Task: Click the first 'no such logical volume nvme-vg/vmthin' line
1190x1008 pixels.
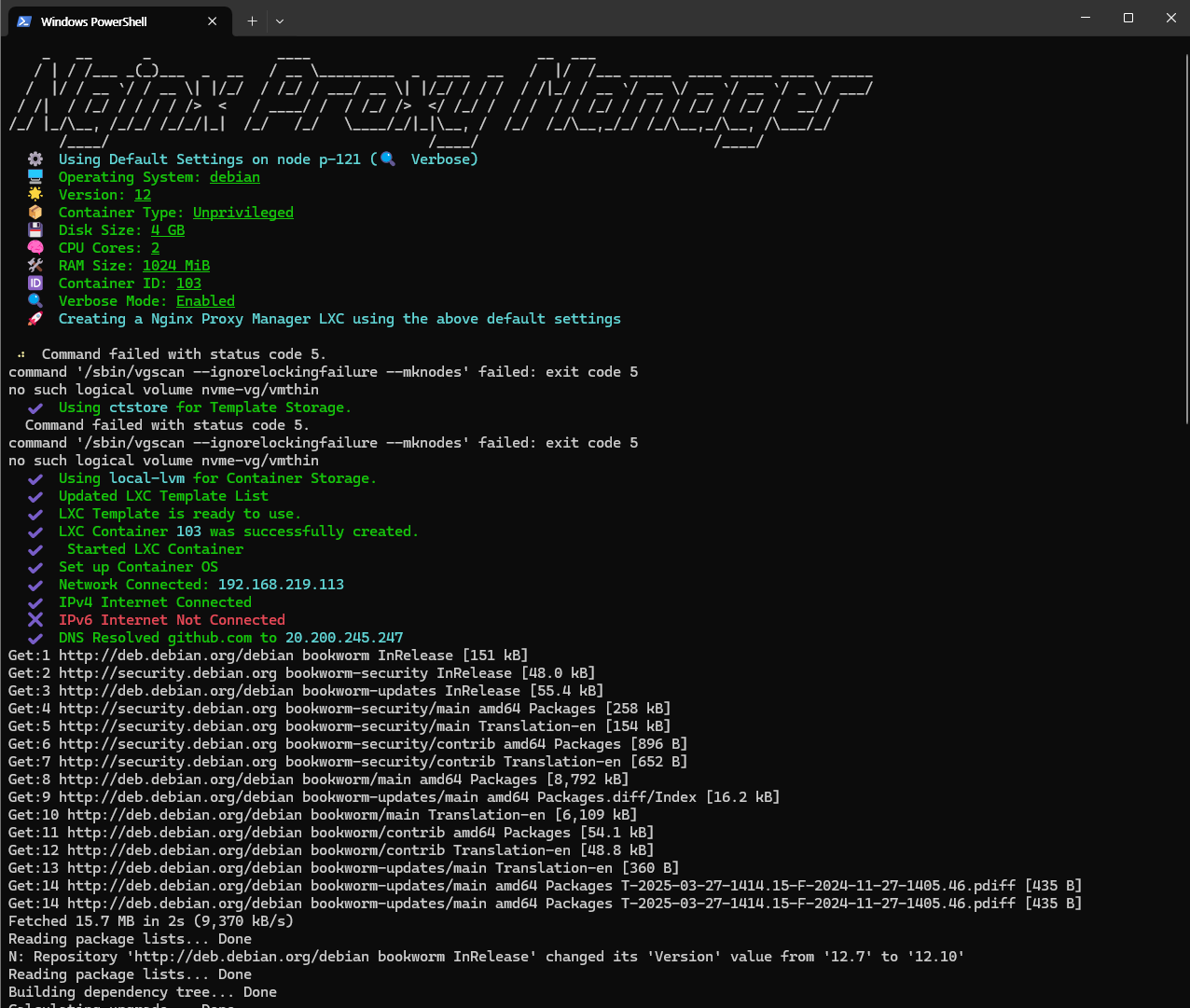Action: pyautogui.click(x=164, y=390)
